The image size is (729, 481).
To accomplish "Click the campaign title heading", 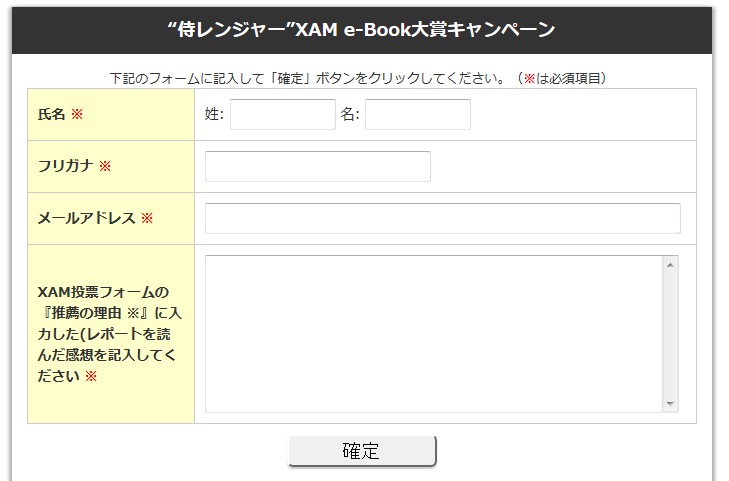I will click(361, 30).
